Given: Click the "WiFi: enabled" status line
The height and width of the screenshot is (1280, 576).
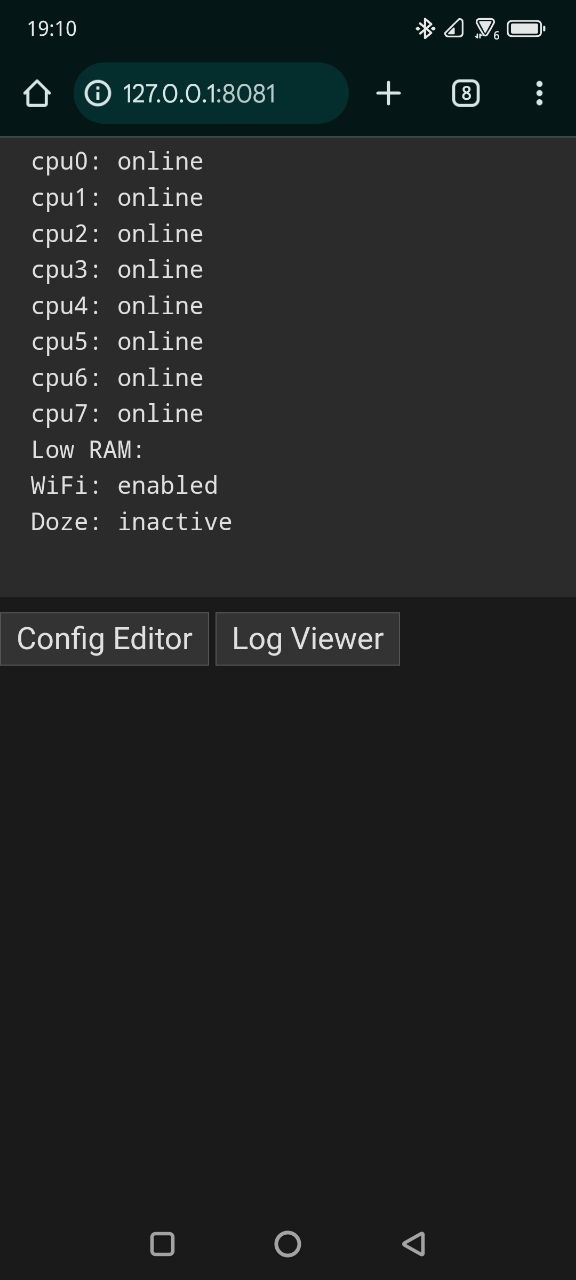Looking at the screenshot, I should coord(124,486).
